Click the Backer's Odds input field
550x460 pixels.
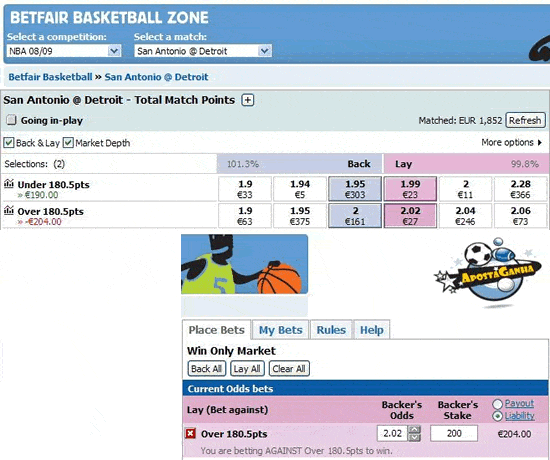[392, 433]
